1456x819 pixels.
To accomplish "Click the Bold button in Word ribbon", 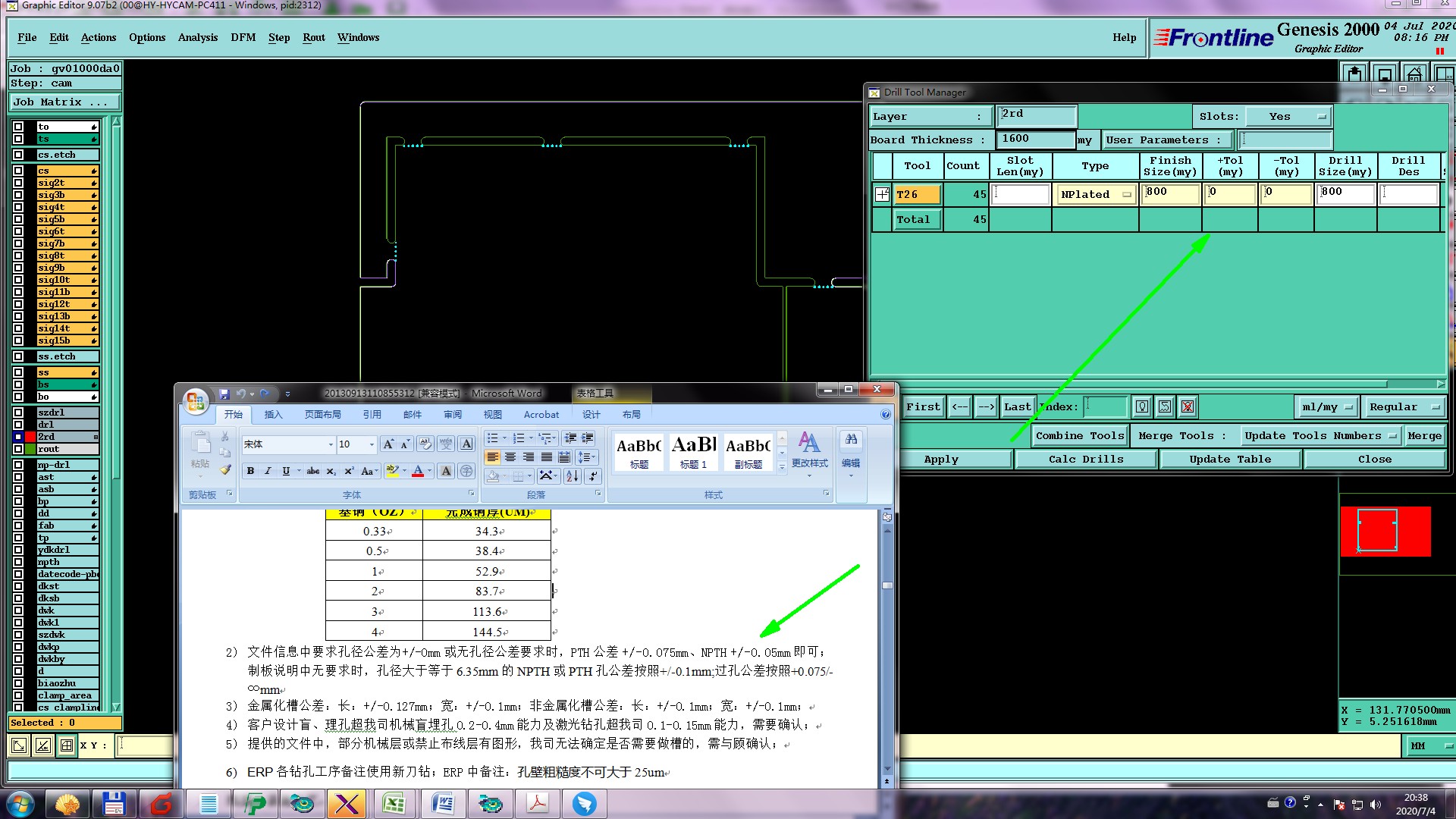I will pos(250,471).
